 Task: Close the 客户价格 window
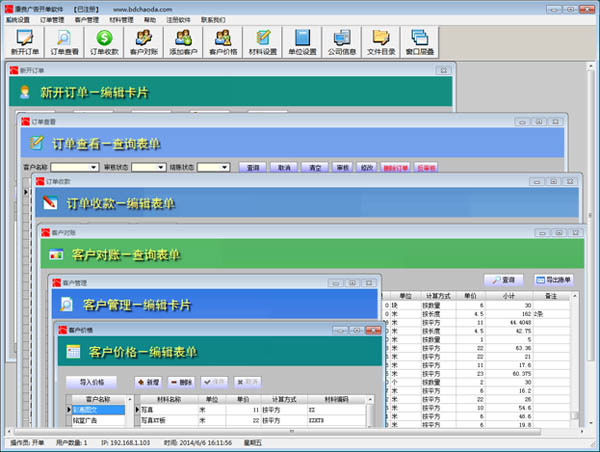tap(373, 330)
